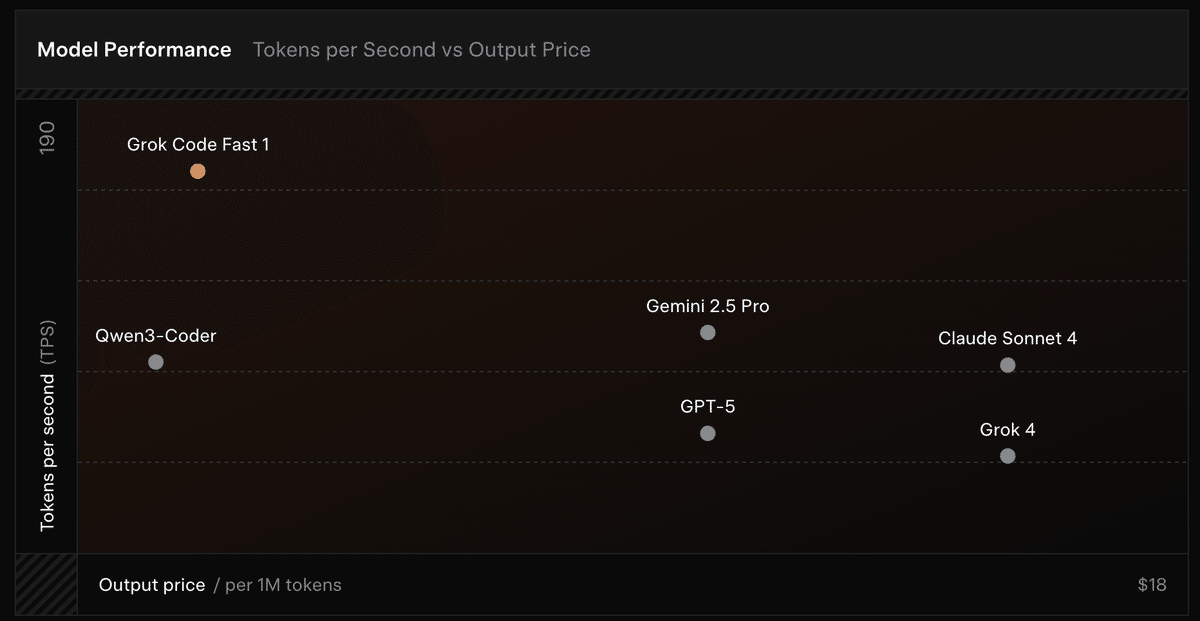Click the Claude Sonnet 4 label
The width and height of the screenshot is (1200, 621).
(x=1008, y=339)
